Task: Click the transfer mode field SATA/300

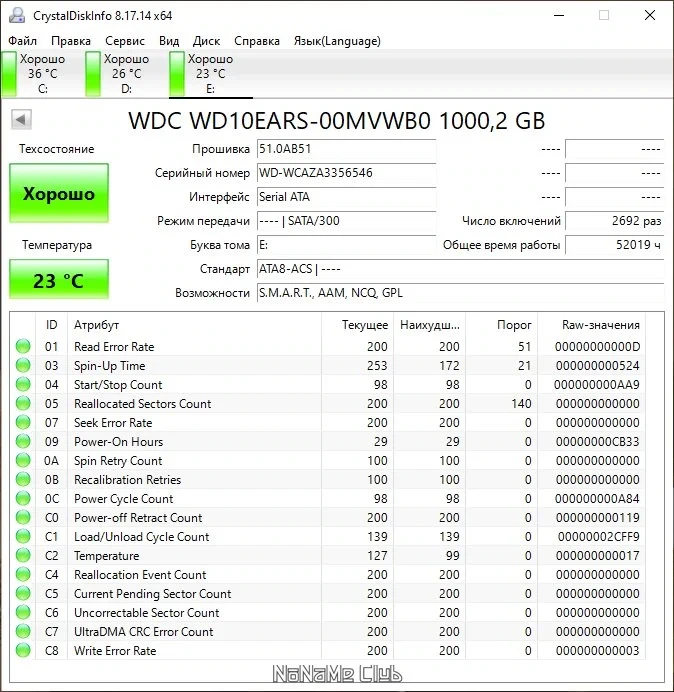Action: click(346, 221)
